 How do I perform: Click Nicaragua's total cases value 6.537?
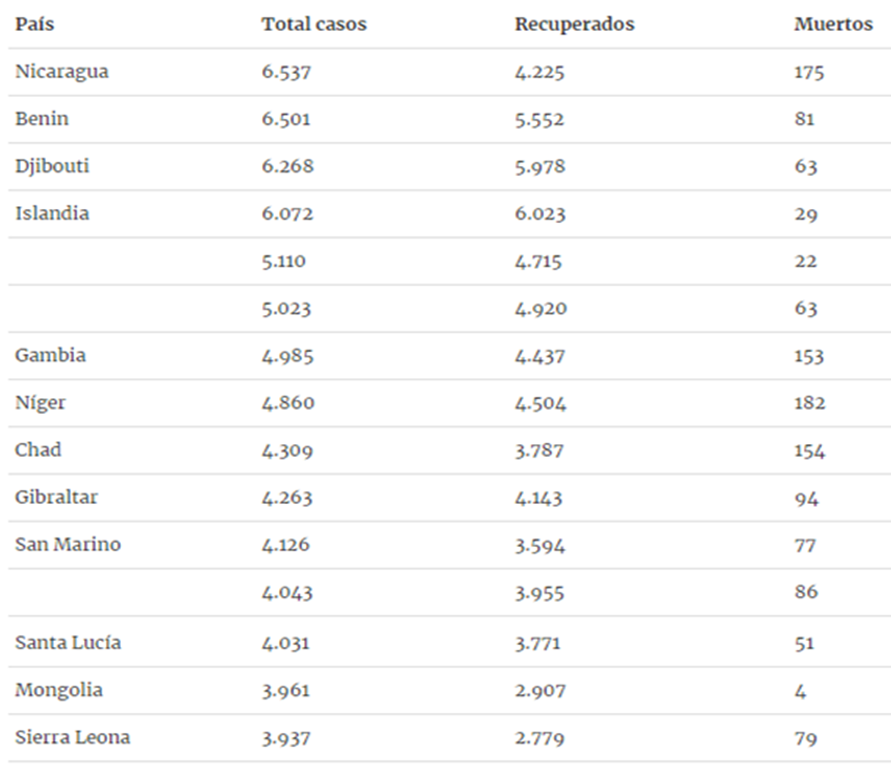click(x=286, y=72)
